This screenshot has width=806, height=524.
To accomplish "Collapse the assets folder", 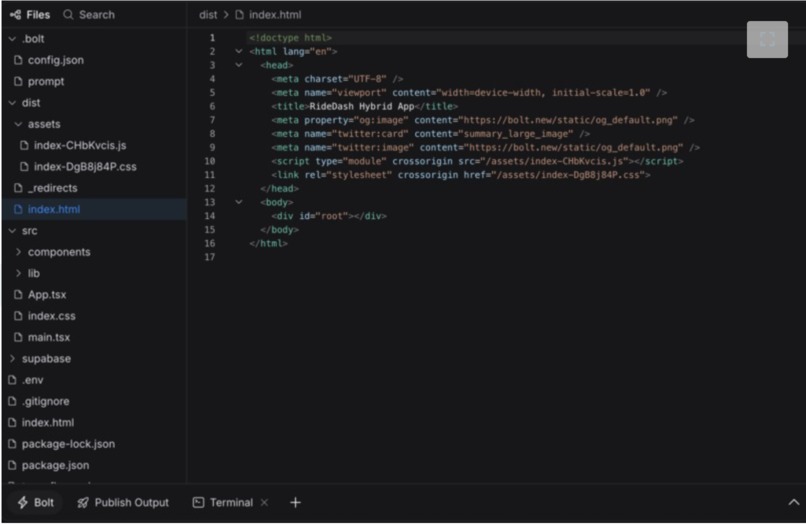I will click(19, 124).
